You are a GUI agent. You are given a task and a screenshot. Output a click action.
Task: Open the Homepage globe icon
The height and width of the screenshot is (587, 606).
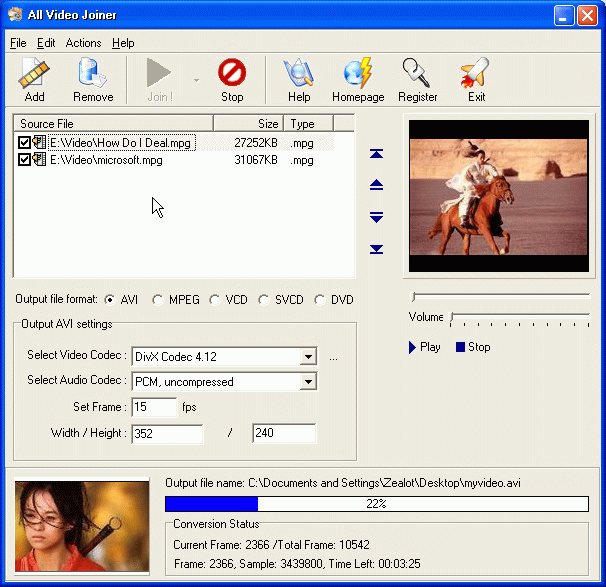click(357, 72)
